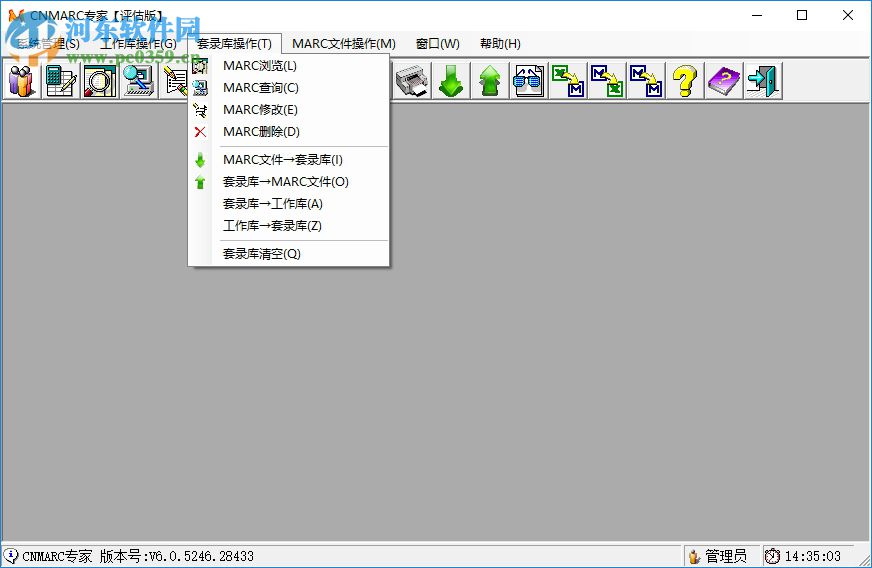The width and height of the screenshot is (872, 568).
Task: Click the computer search toolbar icon
Action: [x=139, y=81]
